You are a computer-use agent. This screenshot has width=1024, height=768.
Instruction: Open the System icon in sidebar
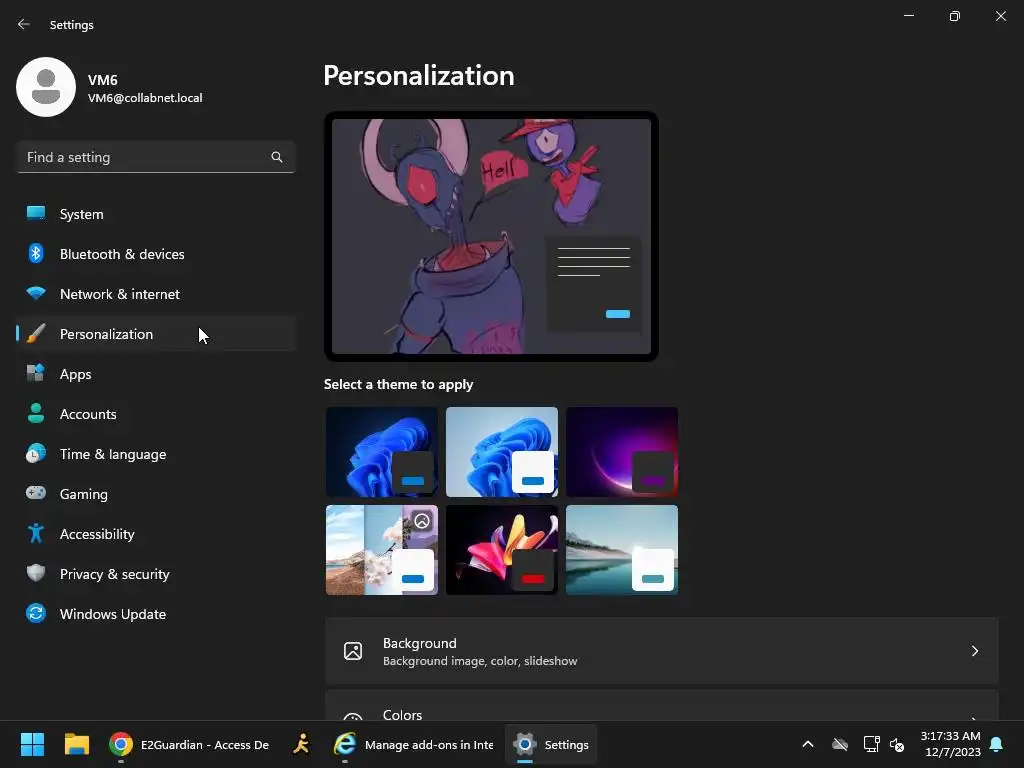point(36,213)
